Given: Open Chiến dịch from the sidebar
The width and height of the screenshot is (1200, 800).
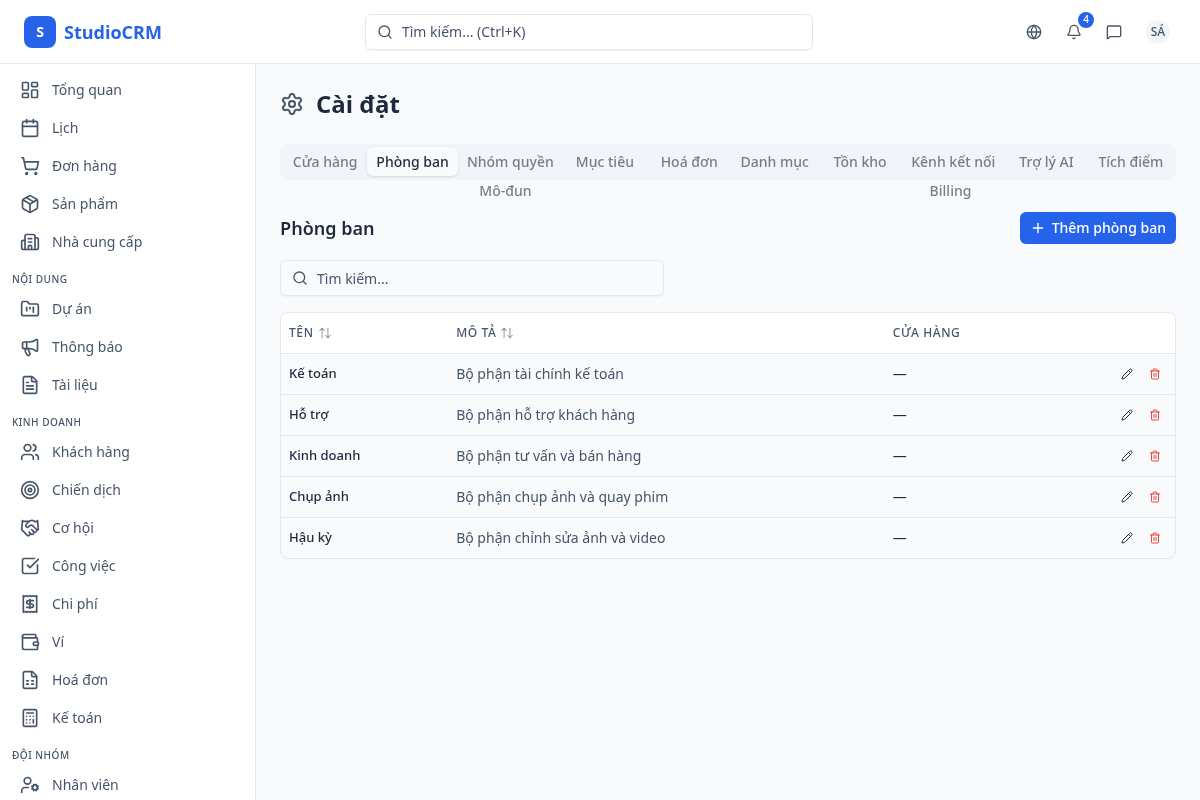Looking at the screenshot, I should click(86, 490).
